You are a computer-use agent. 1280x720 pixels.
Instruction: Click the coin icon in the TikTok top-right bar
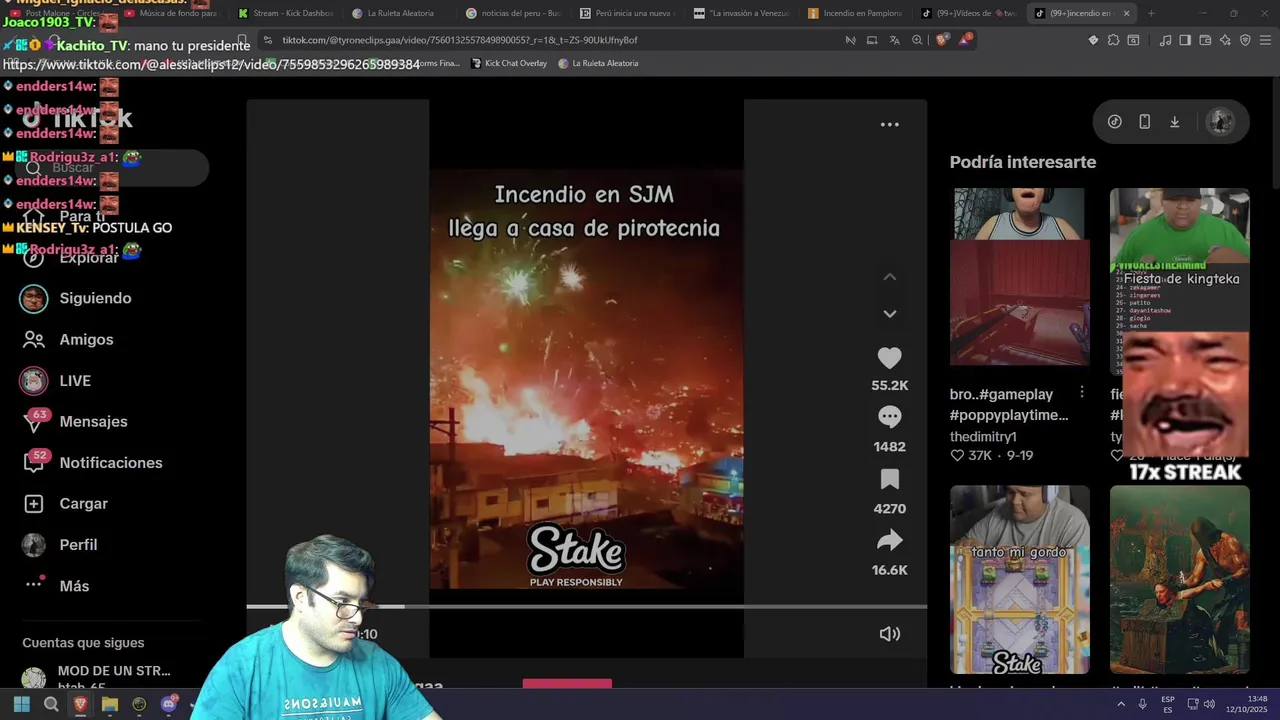(x=1114, y=122)
